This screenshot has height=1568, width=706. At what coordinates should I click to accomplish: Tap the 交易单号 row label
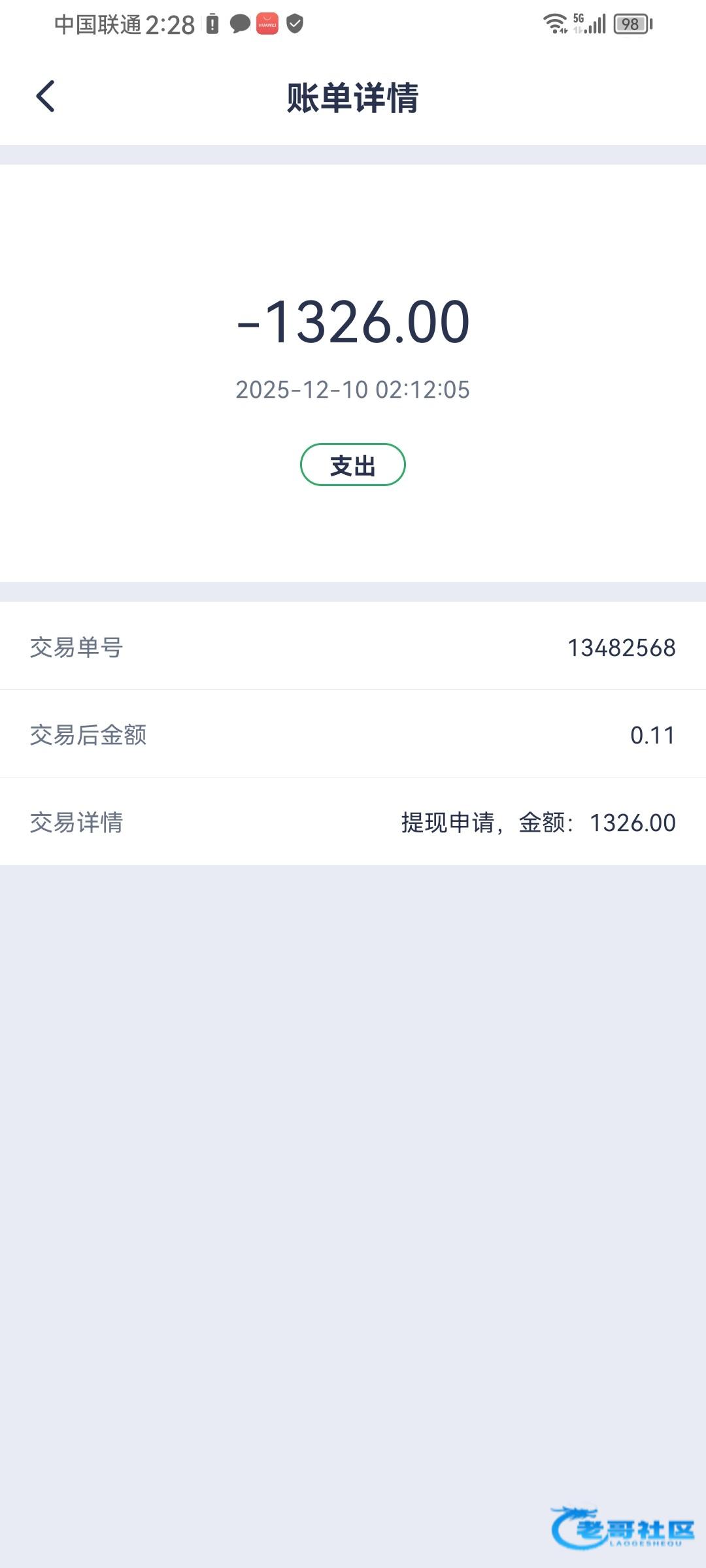coord(76,647)
